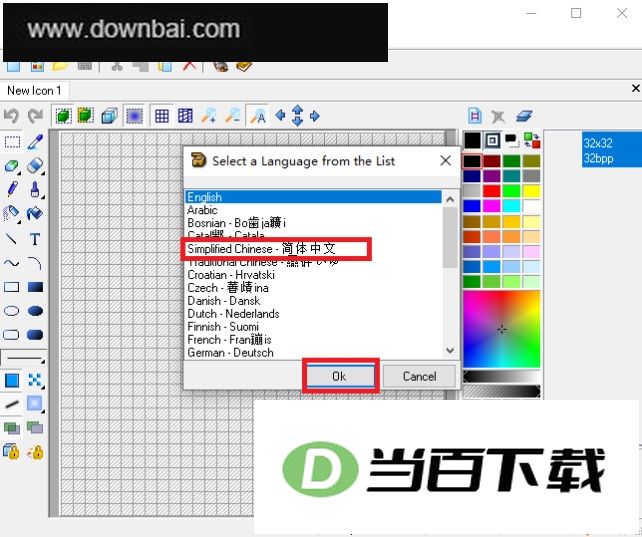642x537 pixels.
Task: Select the flood fill bucket tool
Action: pos(35,213)
